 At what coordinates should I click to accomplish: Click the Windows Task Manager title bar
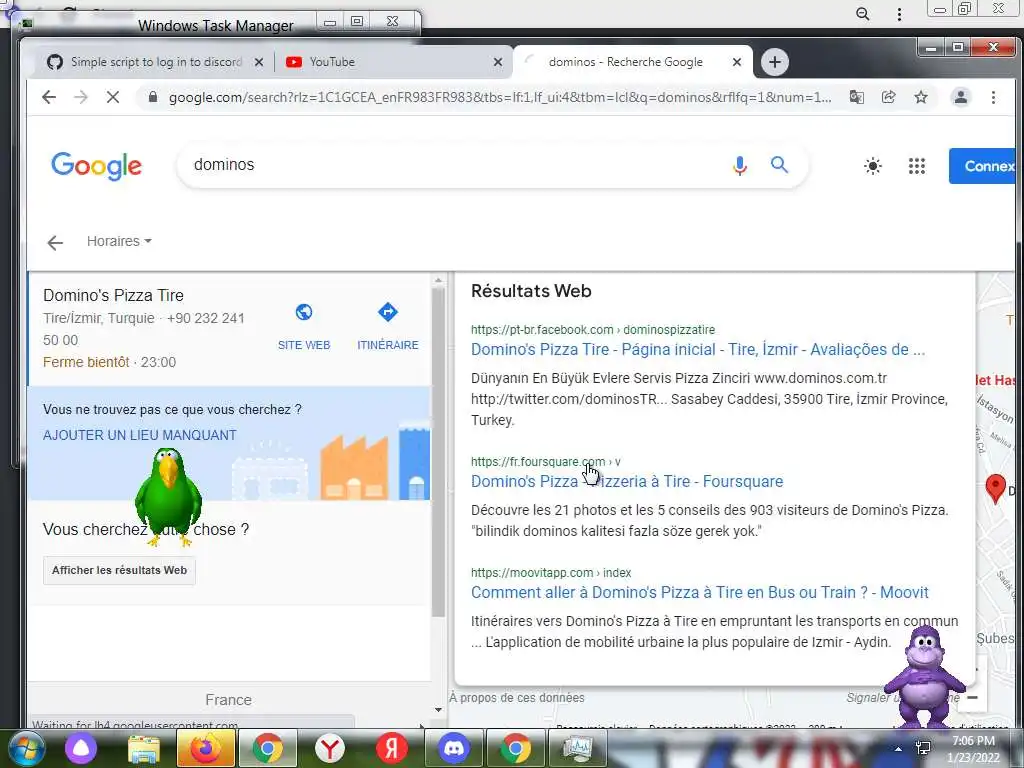216,26
